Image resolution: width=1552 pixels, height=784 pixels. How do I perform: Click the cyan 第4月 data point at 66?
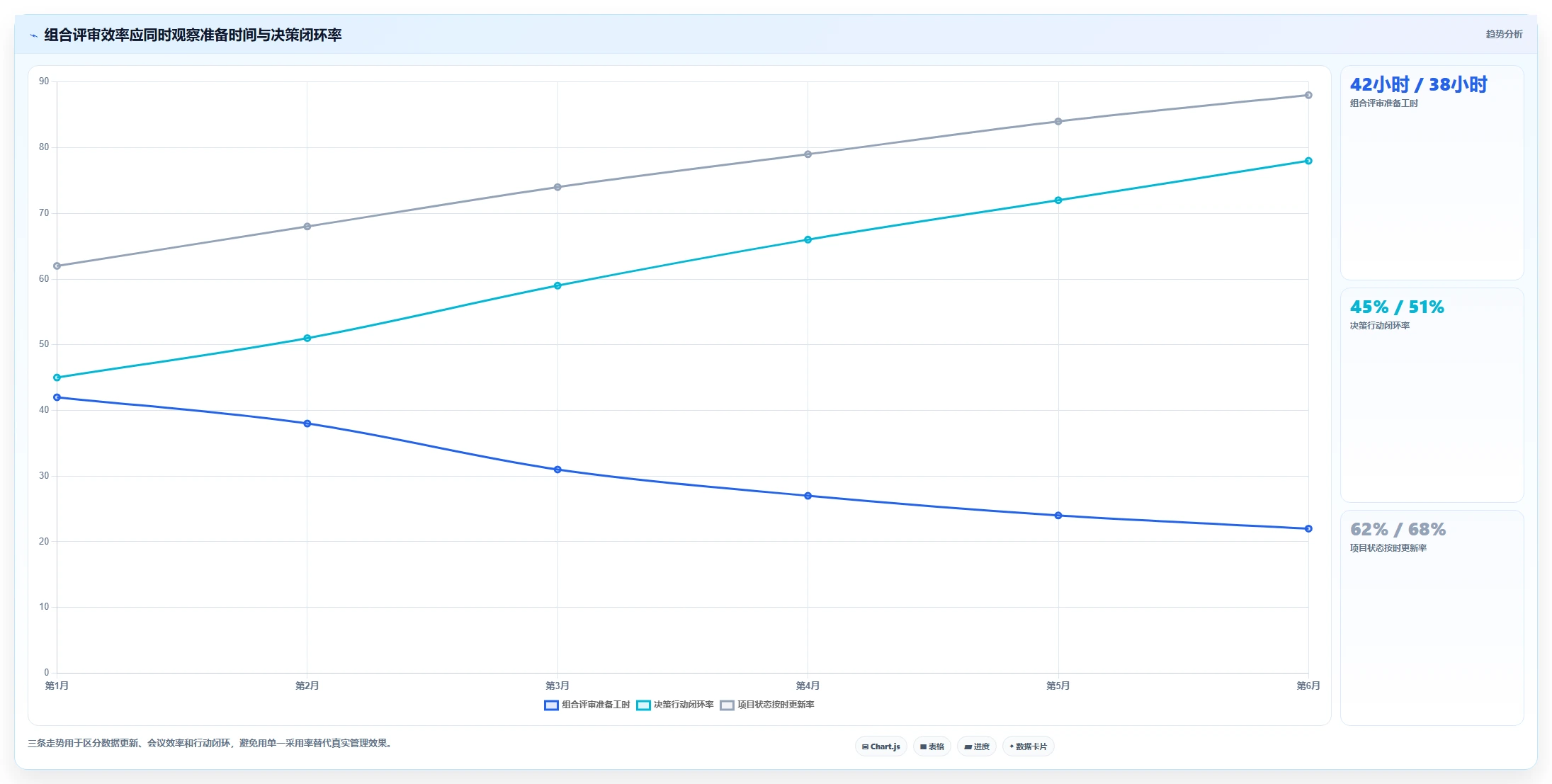pos(808,239)
